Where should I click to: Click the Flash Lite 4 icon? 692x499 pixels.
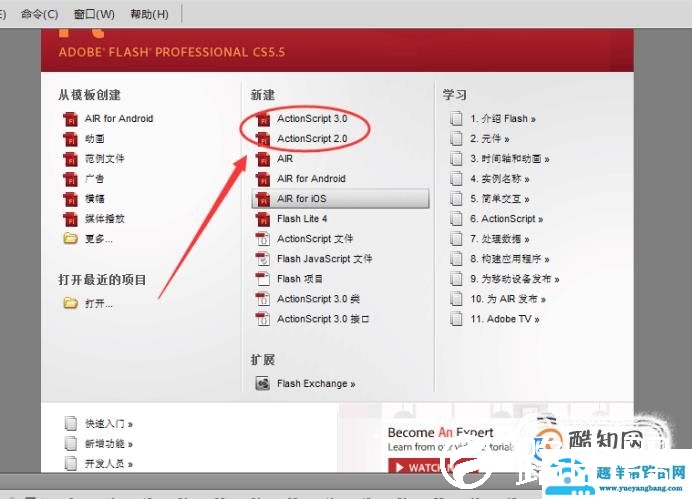[x=263, y=219]
